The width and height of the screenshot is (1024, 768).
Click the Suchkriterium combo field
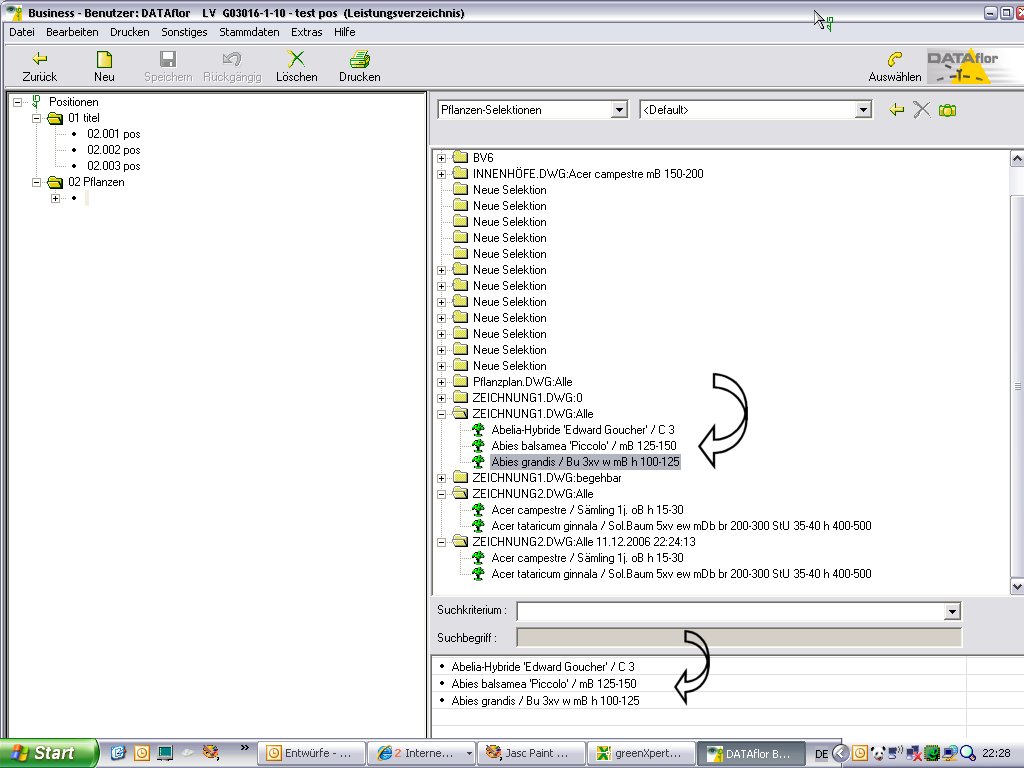pyautogui.click(x=739, y=611)
